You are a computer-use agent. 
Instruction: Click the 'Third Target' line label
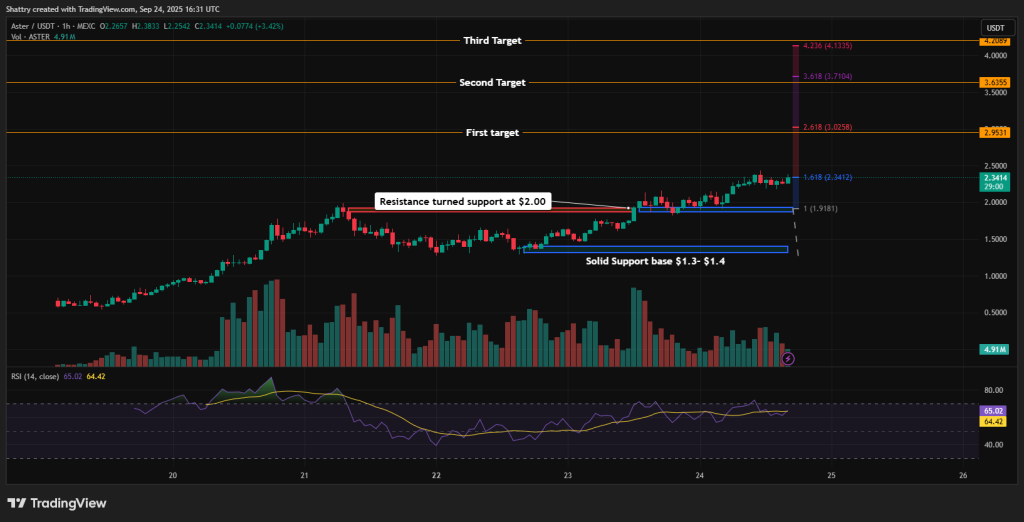click(x=491, y=40)
